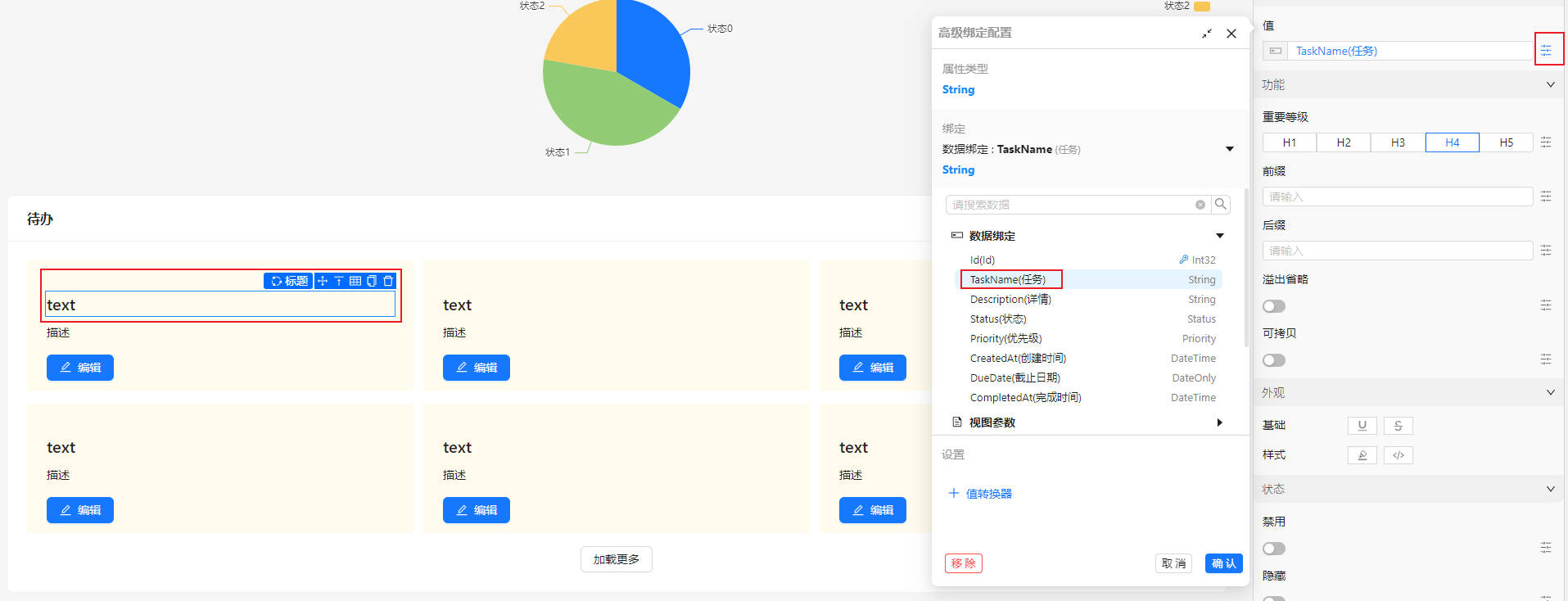The height and width of the screenshot is (601, 1568).
Task: Click the move handle icon on title toolbar
Action: point(323,281)
